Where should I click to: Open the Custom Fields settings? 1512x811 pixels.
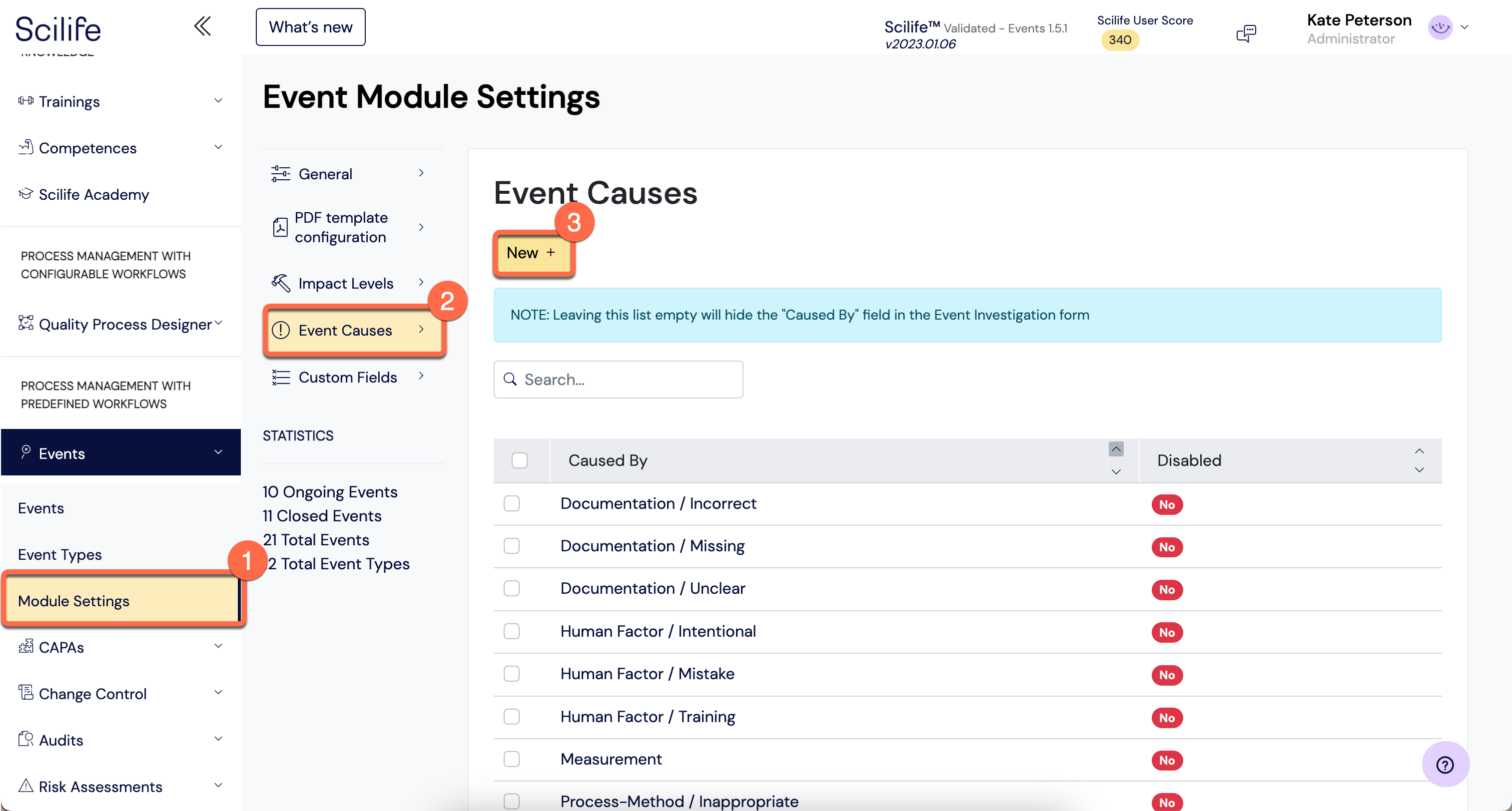(x=352, y=377)
